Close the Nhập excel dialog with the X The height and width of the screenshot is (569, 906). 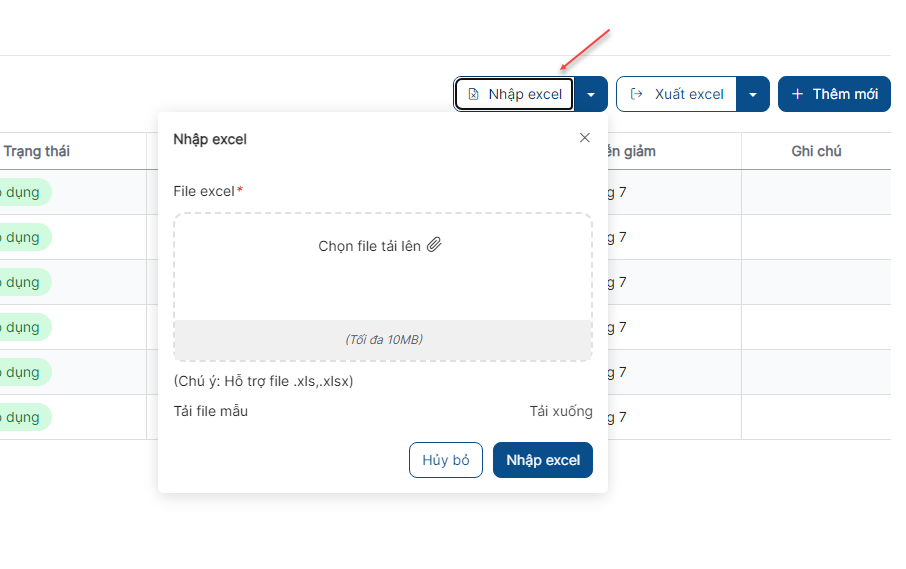click(x=585, y=137)
